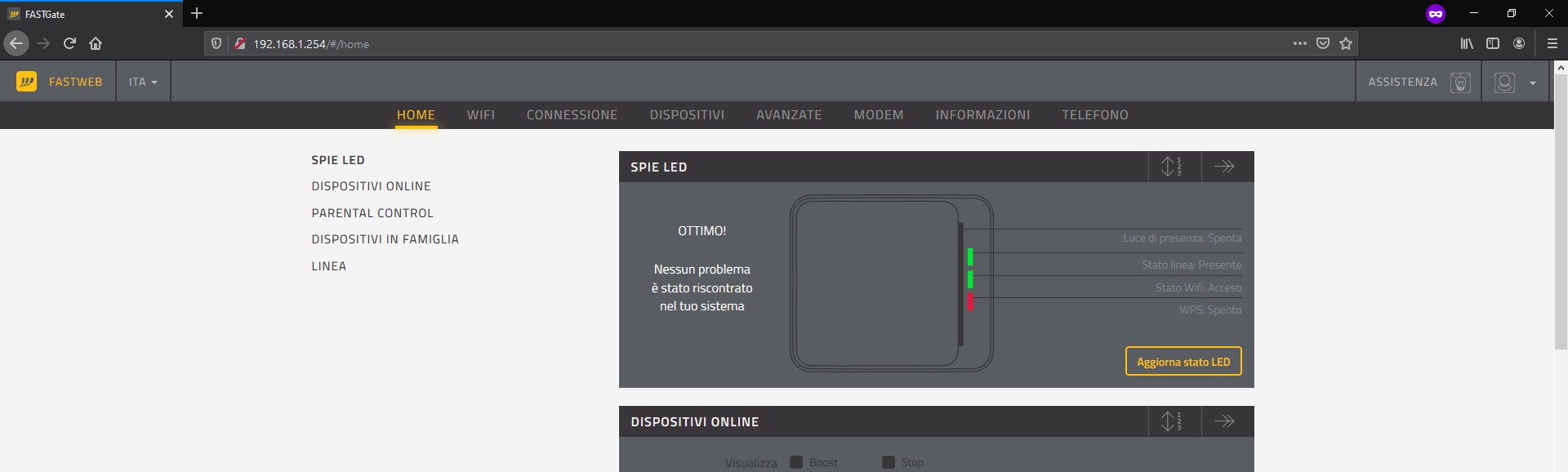
Task: Click arrow icon in DISPOSITIVI ONLINE header
Action: [1224, 421]
